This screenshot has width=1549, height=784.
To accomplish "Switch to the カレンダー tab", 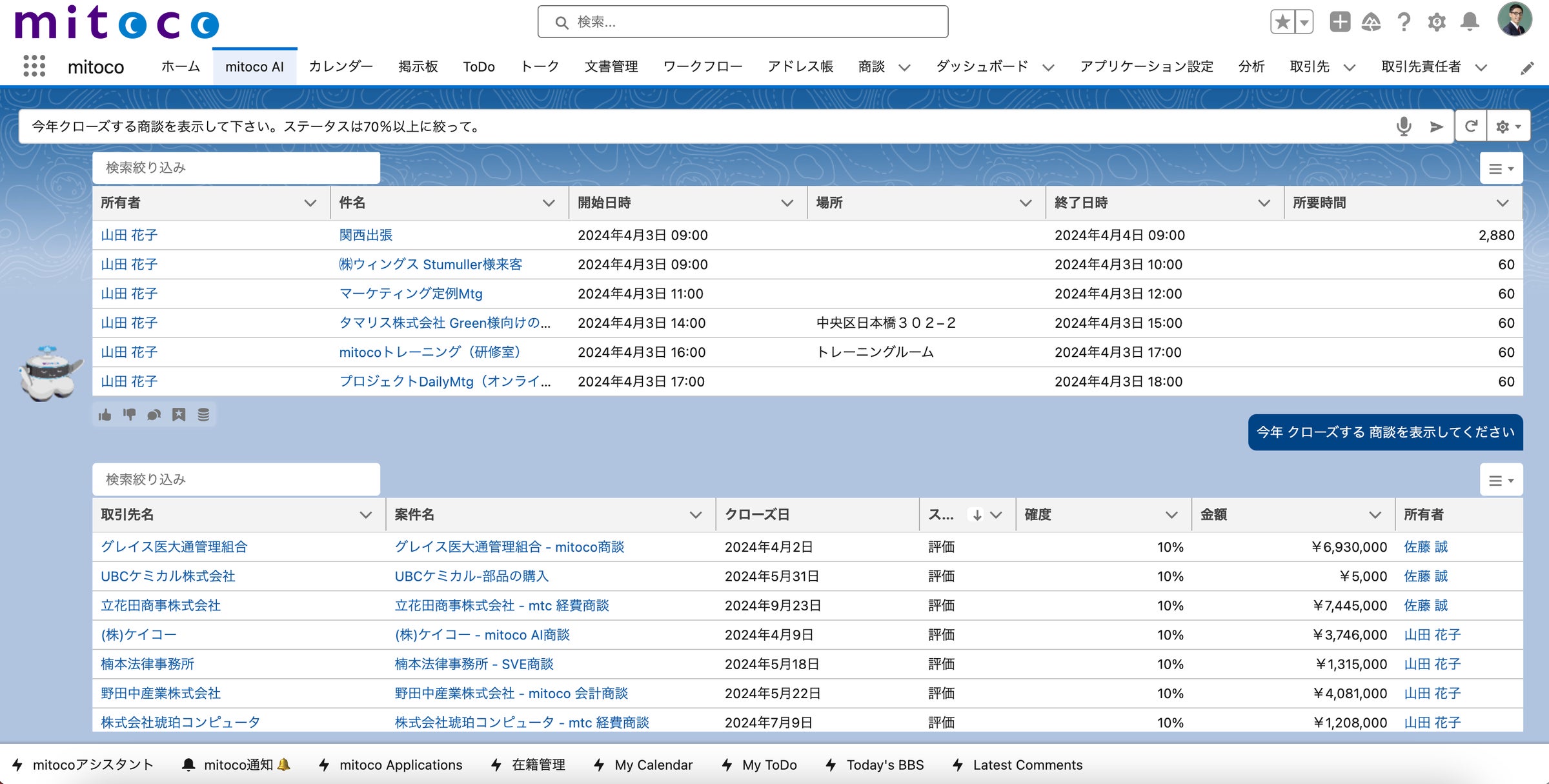I will tap(341, 66).
